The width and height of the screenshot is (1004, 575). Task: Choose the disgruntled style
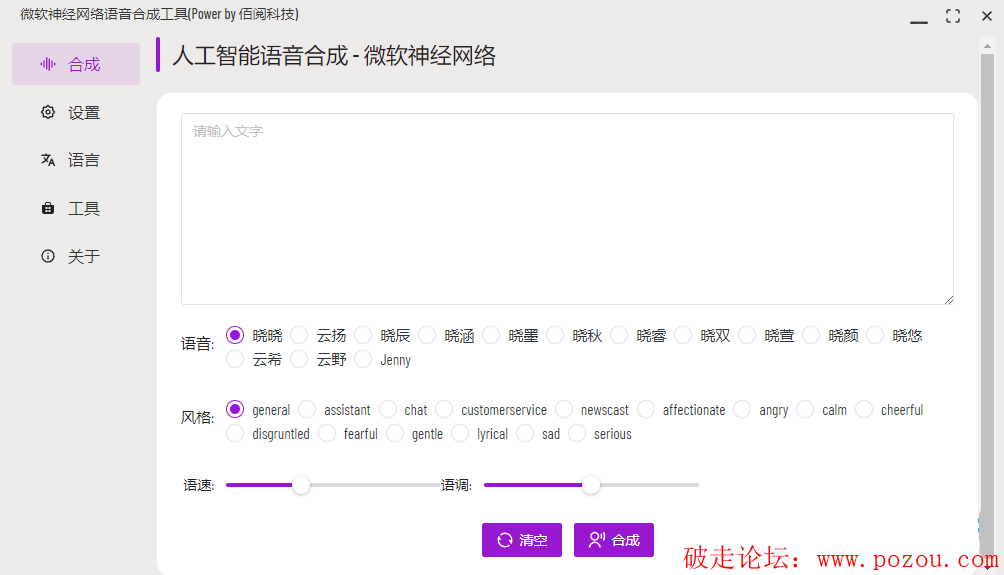(235, 433)
